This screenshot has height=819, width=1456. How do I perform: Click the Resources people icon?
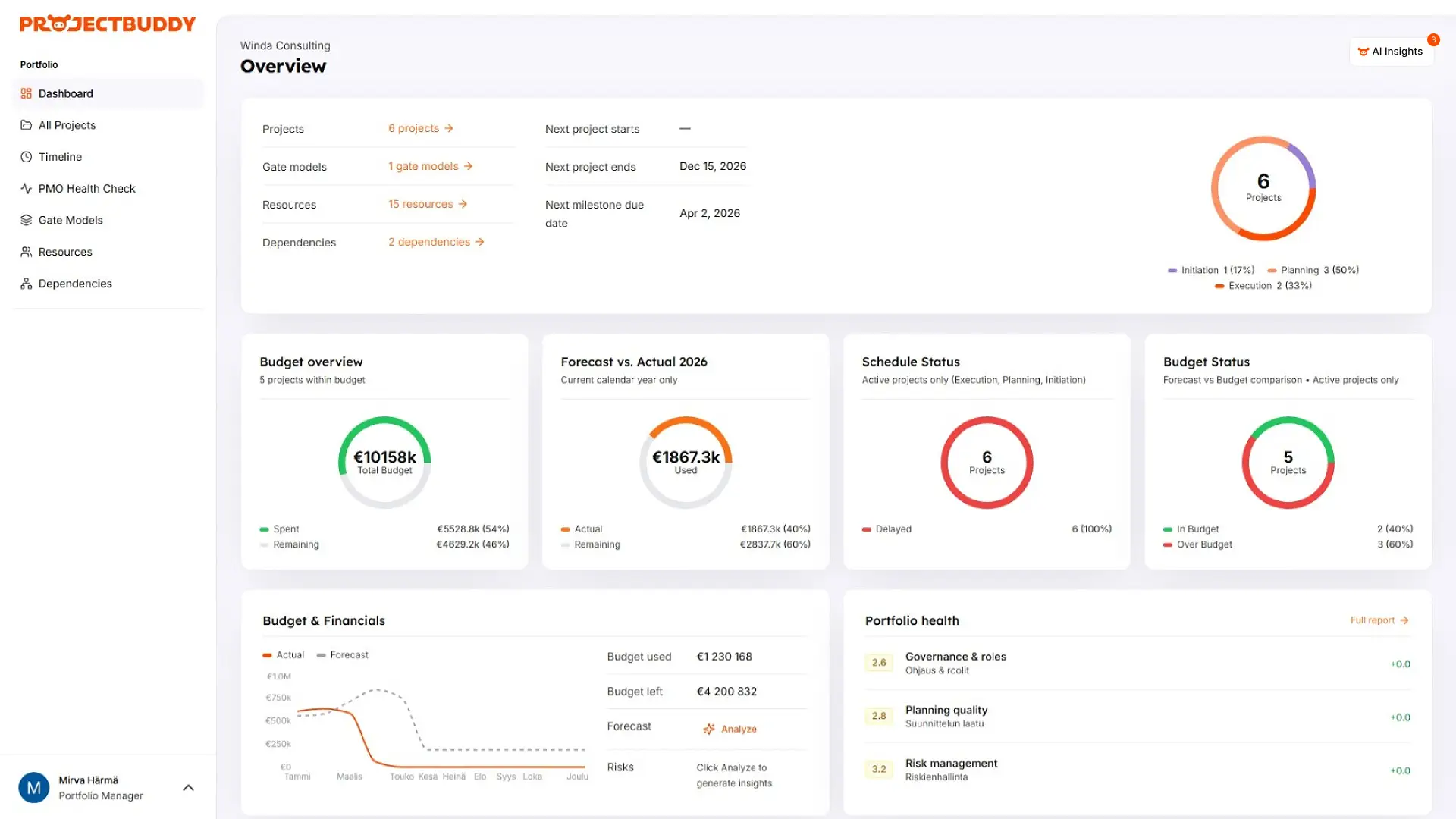tap(26, 252)
